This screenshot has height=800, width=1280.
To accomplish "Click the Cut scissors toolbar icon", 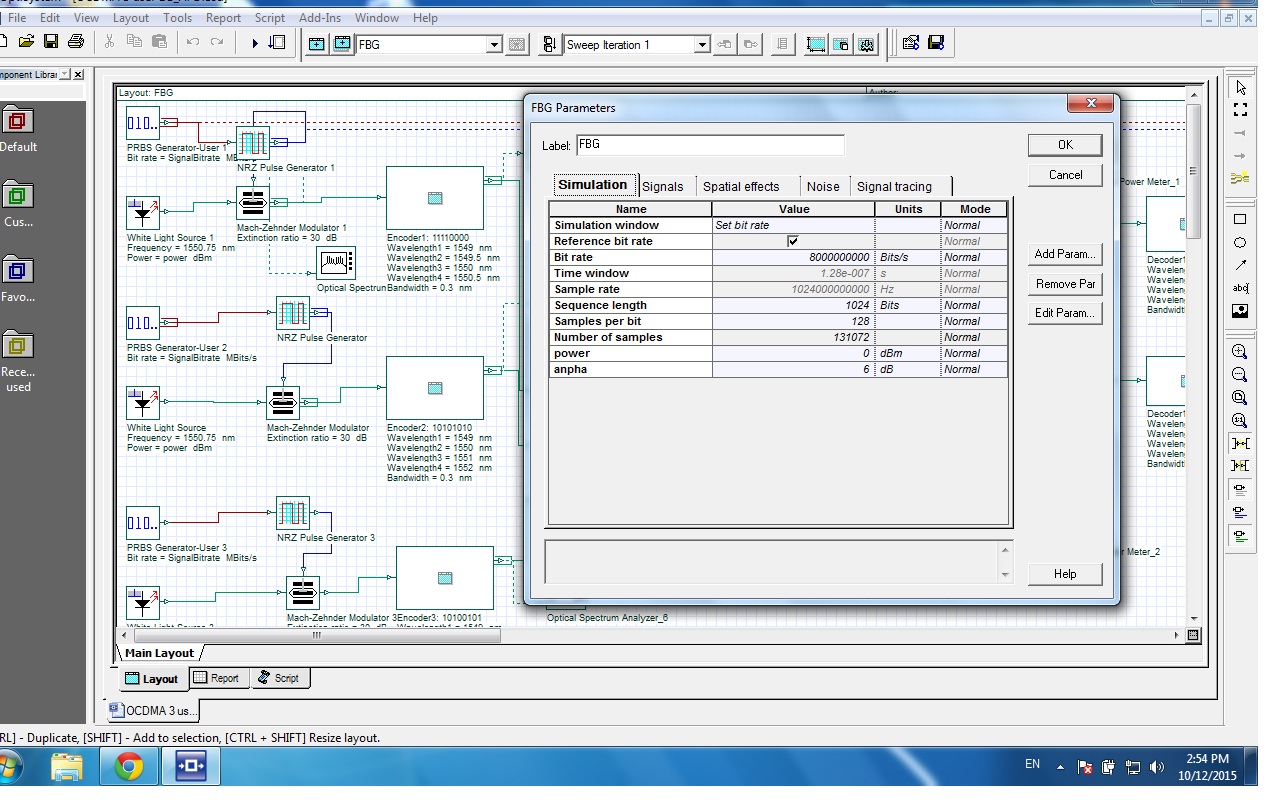I will coord(109,42).
